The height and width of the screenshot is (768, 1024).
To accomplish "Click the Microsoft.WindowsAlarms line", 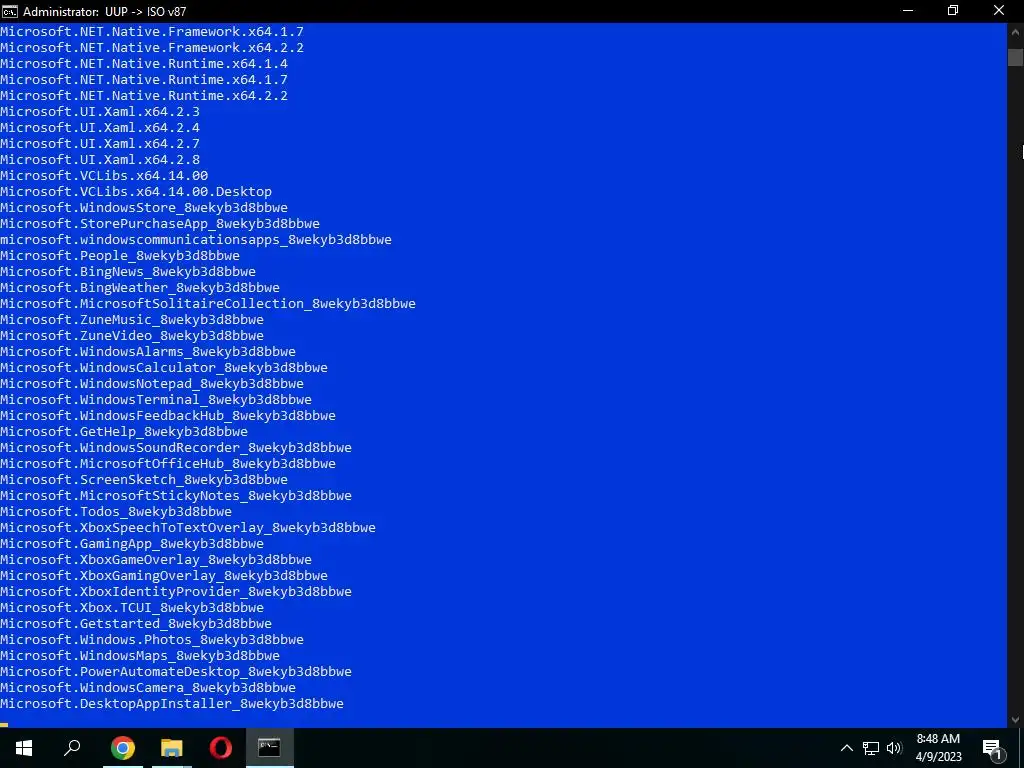I will [x=148, y=351].
